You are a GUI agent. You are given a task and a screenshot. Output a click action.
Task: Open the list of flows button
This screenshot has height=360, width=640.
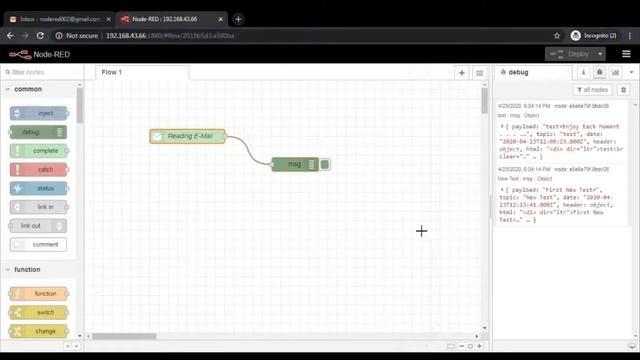(479, 73)
